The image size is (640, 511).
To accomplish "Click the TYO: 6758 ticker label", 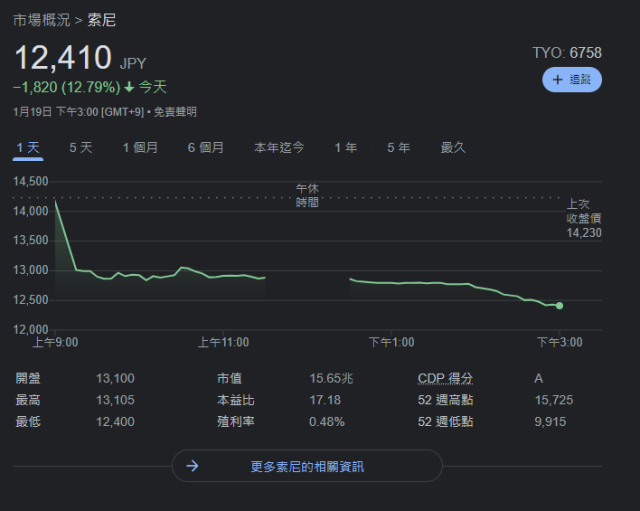I will [567, 53].
